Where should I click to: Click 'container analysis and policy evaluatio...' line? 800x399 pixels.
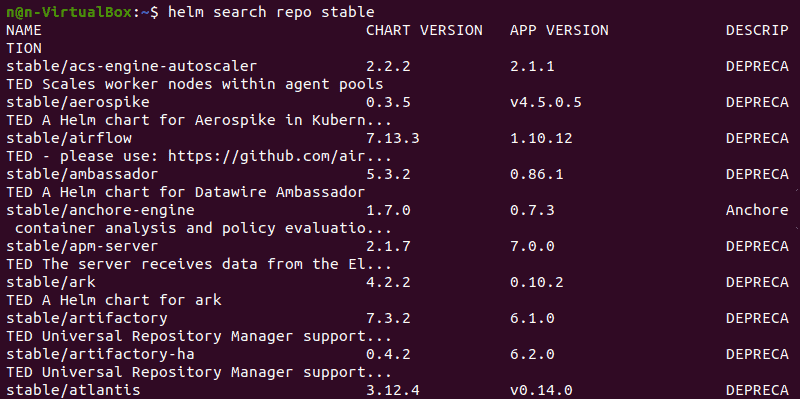203,229
